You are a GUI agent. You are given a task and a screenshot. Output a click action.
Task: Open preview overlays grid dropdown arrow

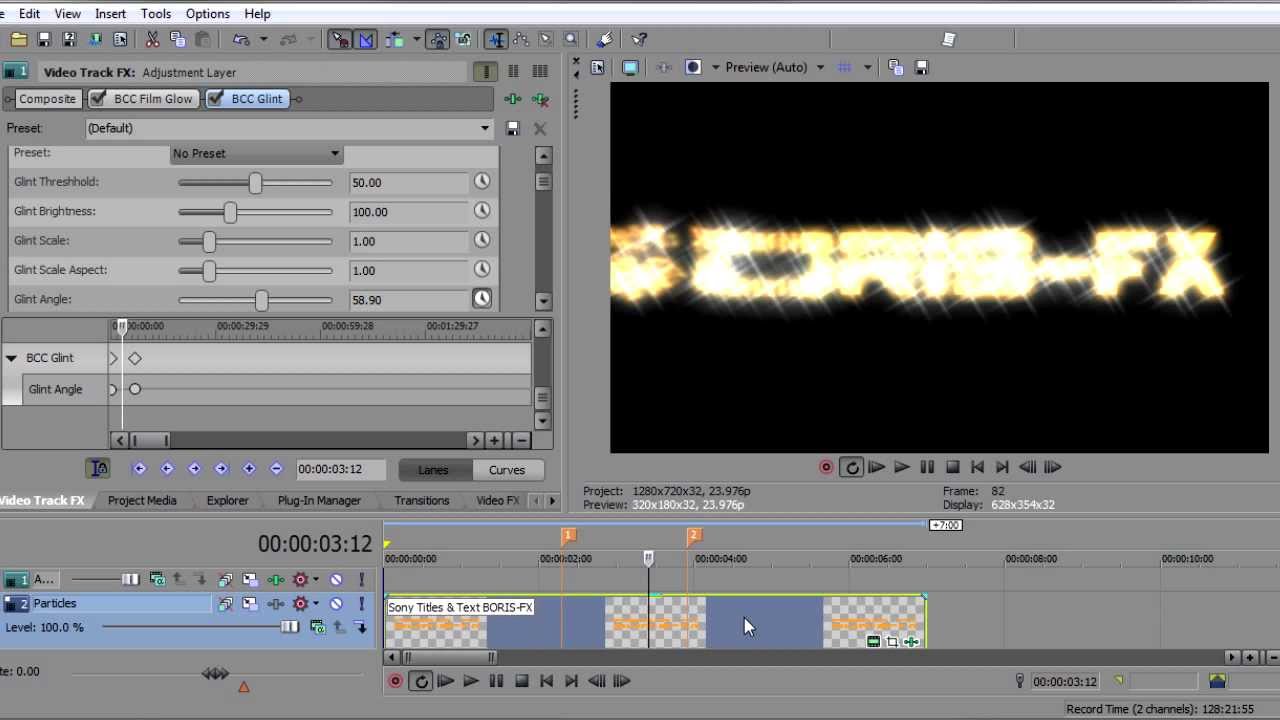tap(867, 67)
